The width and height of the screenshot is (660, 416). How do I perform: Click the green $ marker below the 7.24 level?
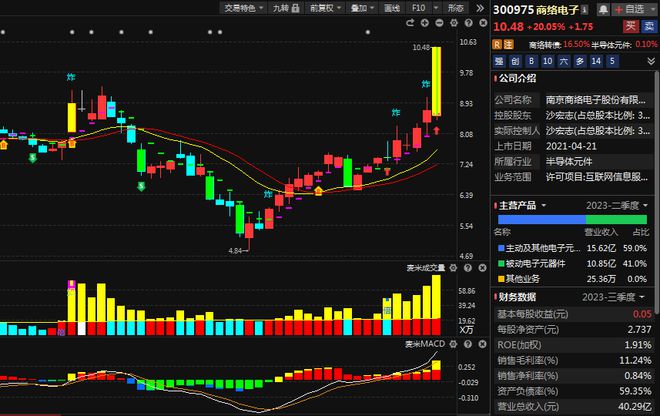point(141,186)
